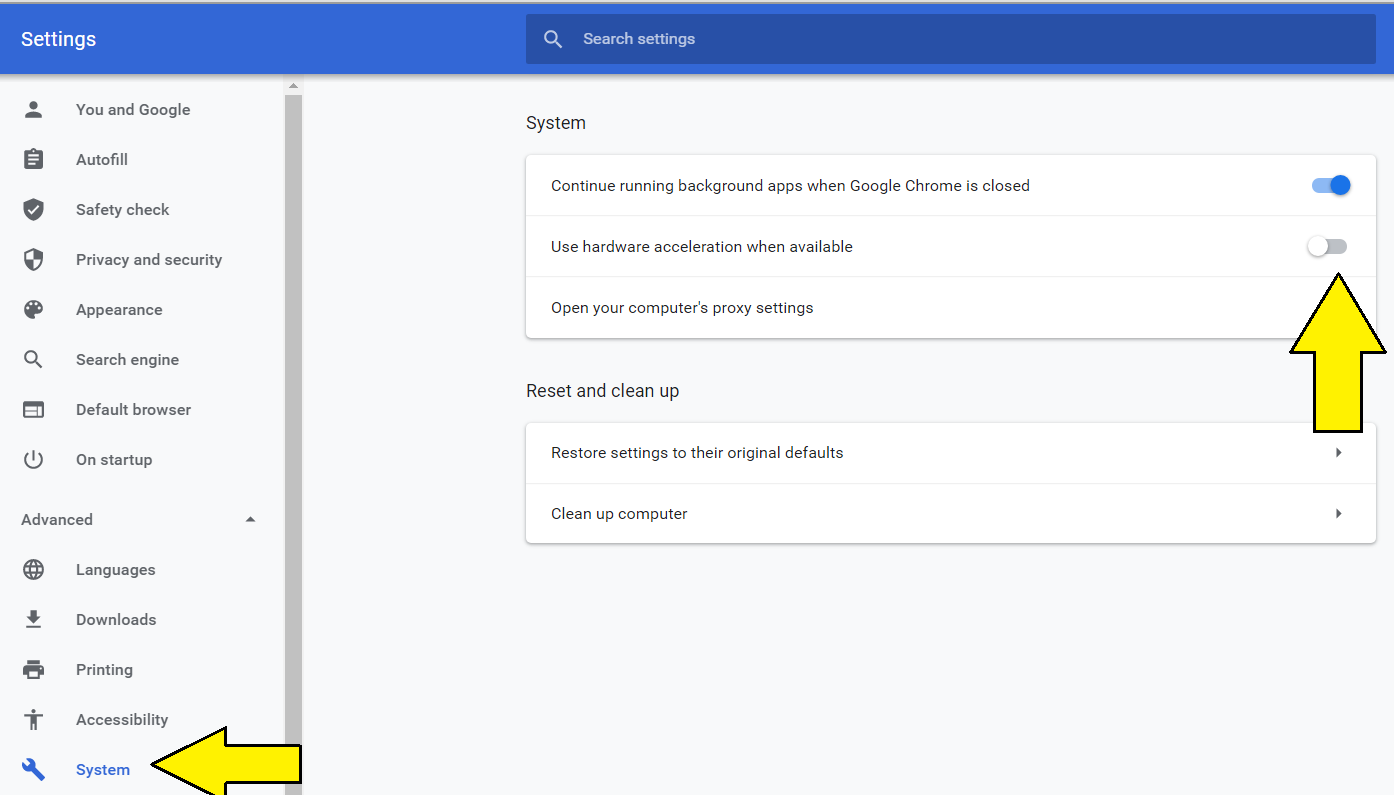Open Privacy and security section
The width and height of the screenshot is (1394, 795).
(x=149, y=259)
